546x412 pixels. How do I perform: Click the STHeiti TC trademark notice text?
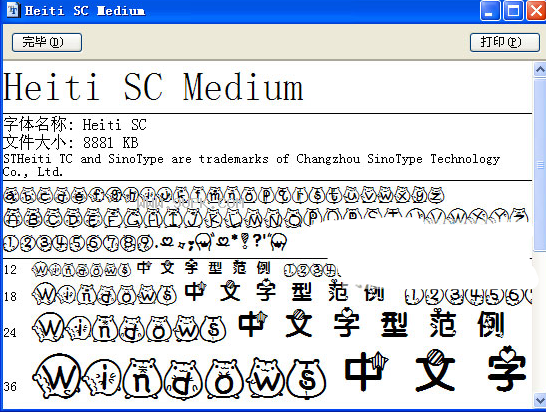coord(251,165)
